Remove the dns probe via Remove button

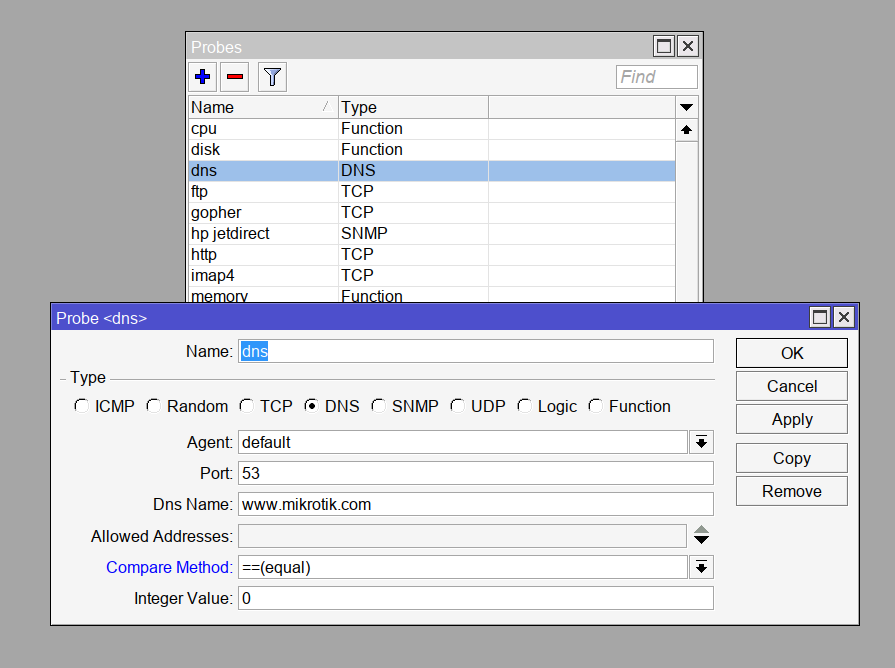(792, 491)
